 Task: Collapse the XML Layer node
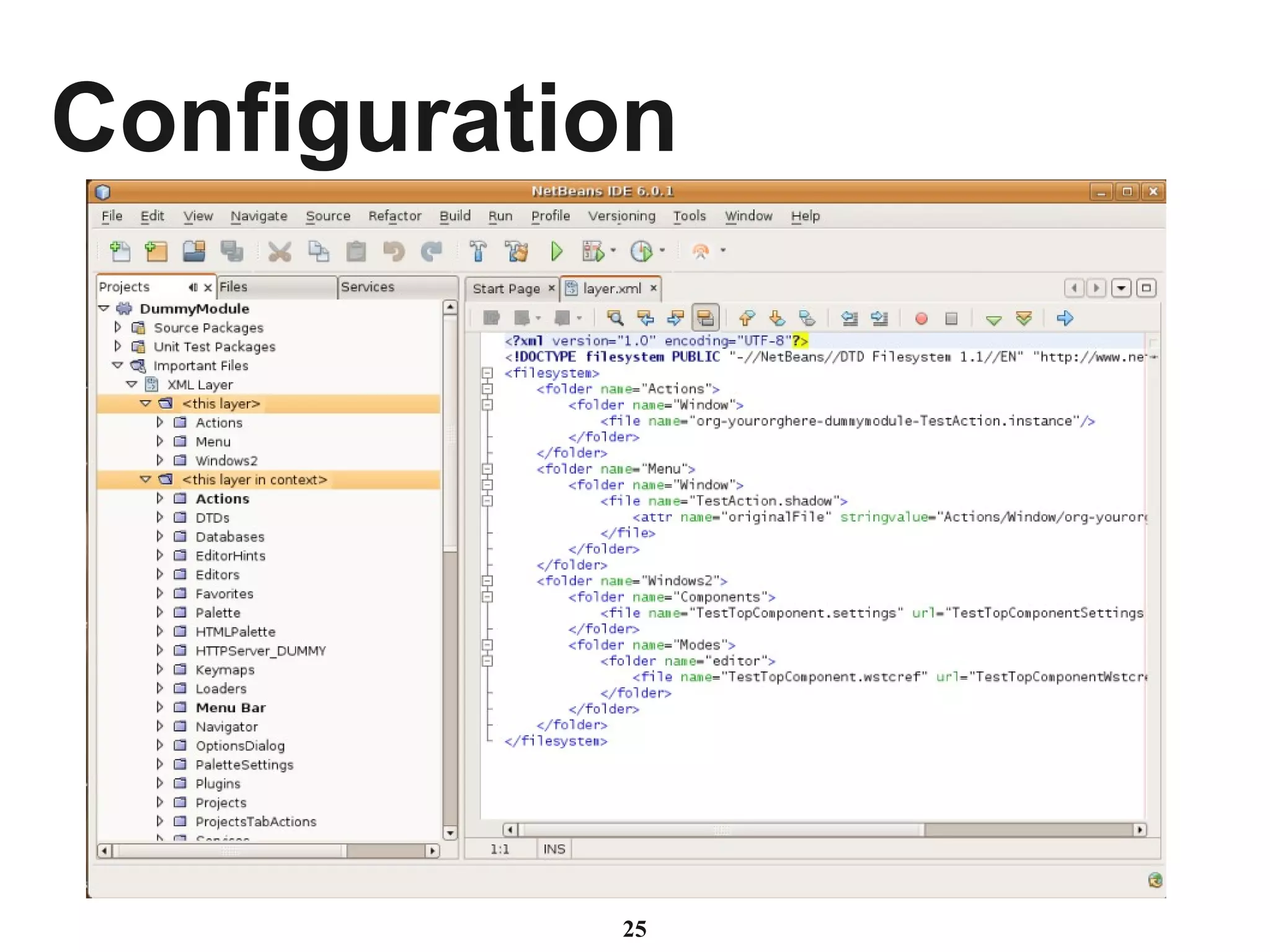(131, 385)
